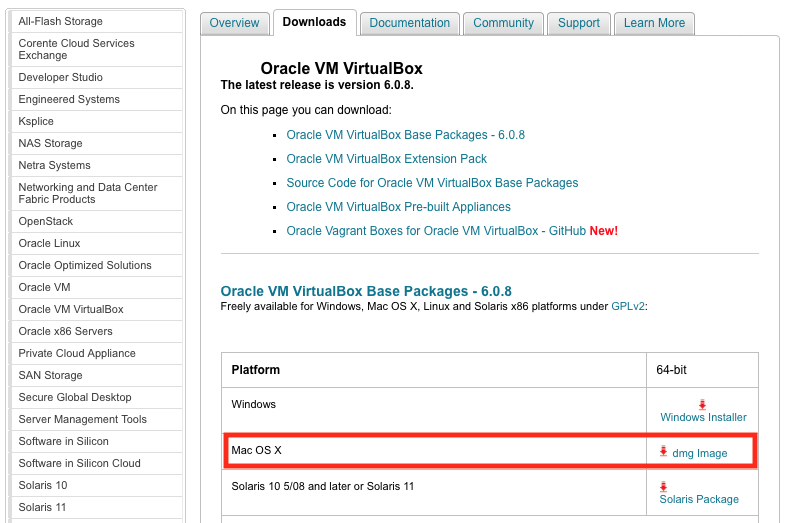Open the Support tab
Viewport: 786px width, 523px height.
click(x=579, y=23)
